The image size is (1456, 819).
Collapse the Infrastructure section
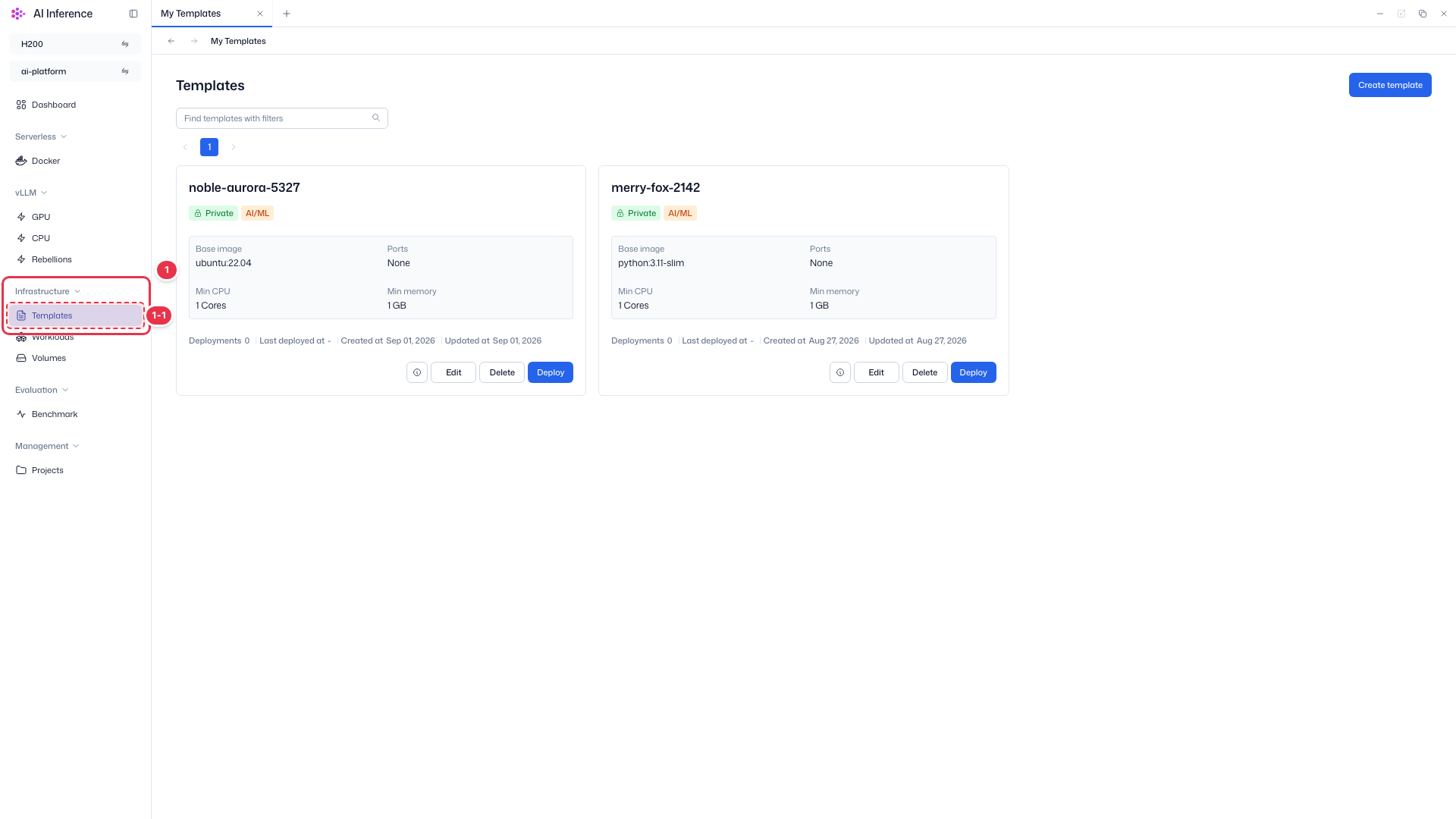[x=48, y=291]
